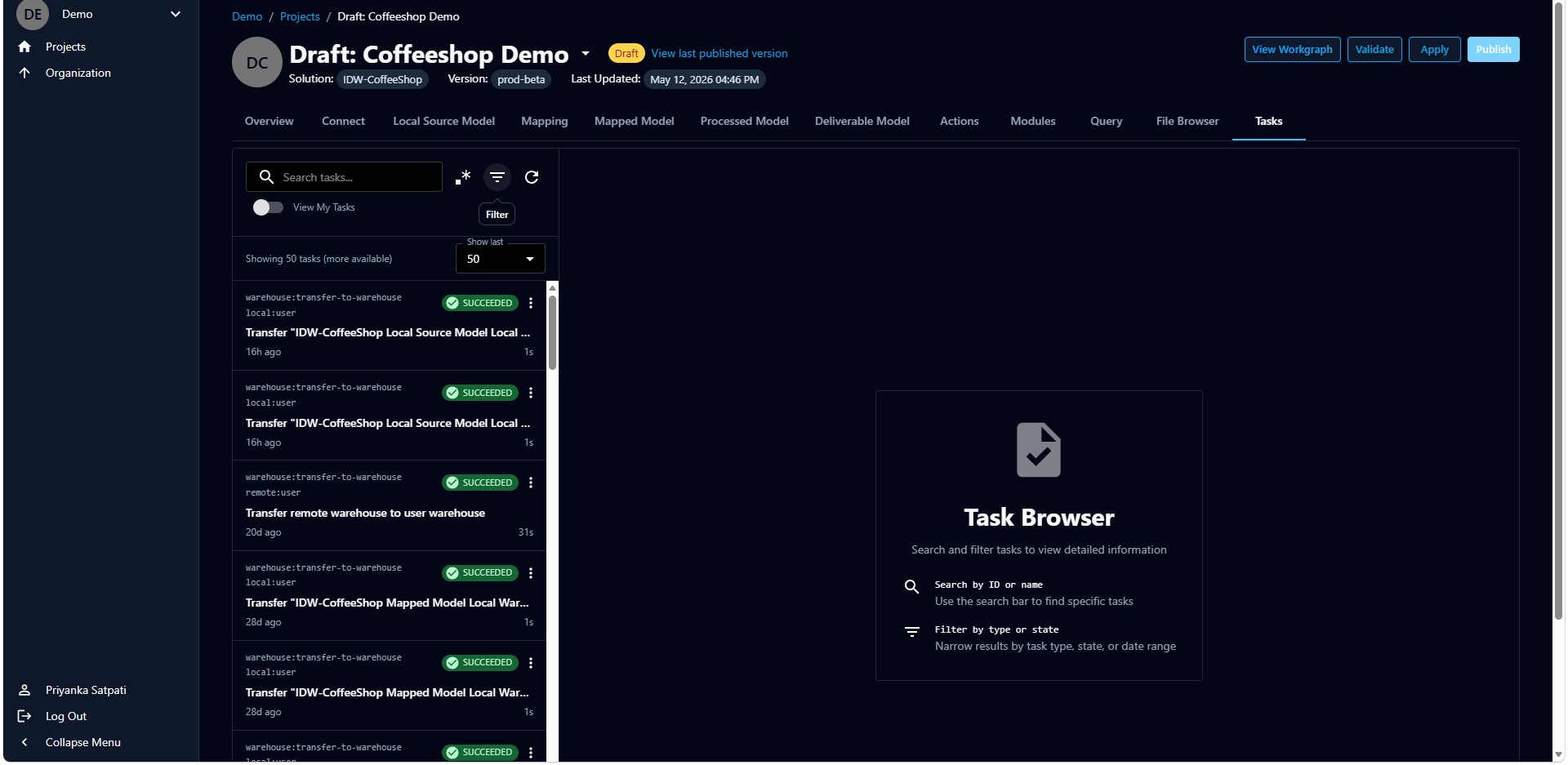Open the kebab menu of the first Mapped Model task
Screen dimensions: 1568x765
(x=531, y=573)
